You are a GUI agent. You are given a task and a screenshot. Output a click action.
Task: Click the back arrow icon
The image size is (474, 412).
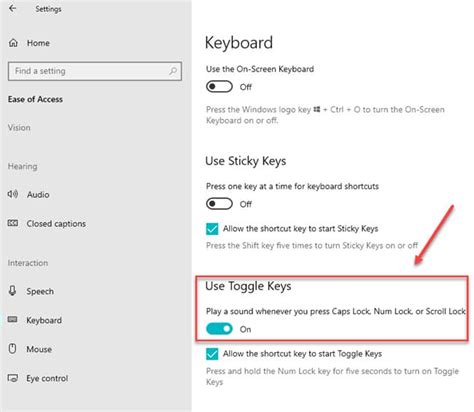(13, 8)
